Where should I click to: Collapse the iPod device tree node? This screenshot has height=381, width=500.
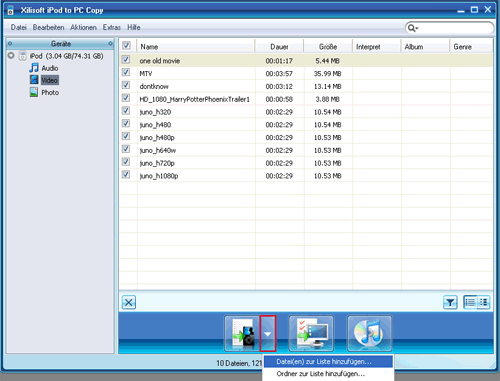11,55
